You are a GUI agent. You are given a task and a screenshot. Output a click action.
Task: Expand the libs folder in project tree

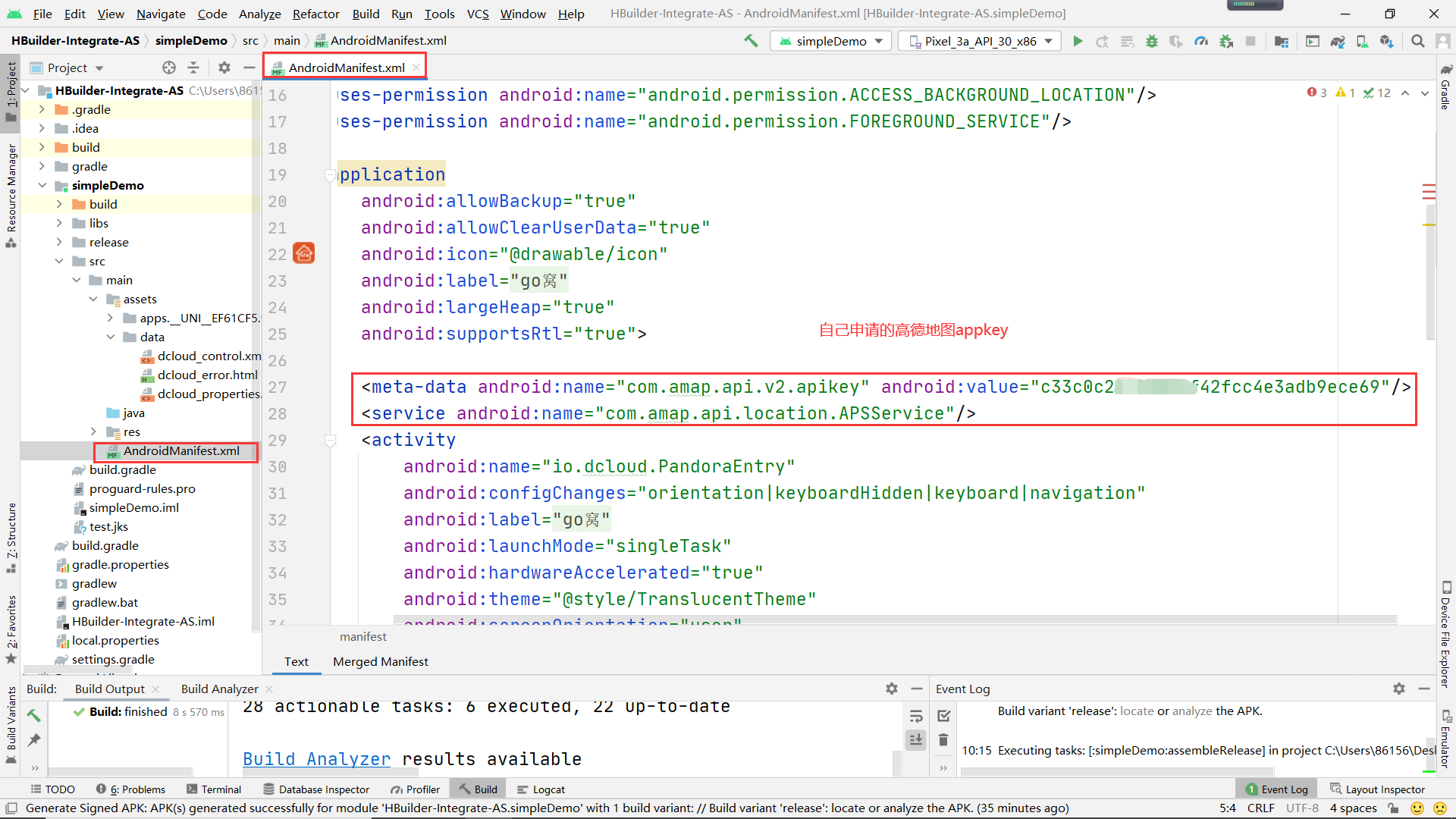coord(59,223)
